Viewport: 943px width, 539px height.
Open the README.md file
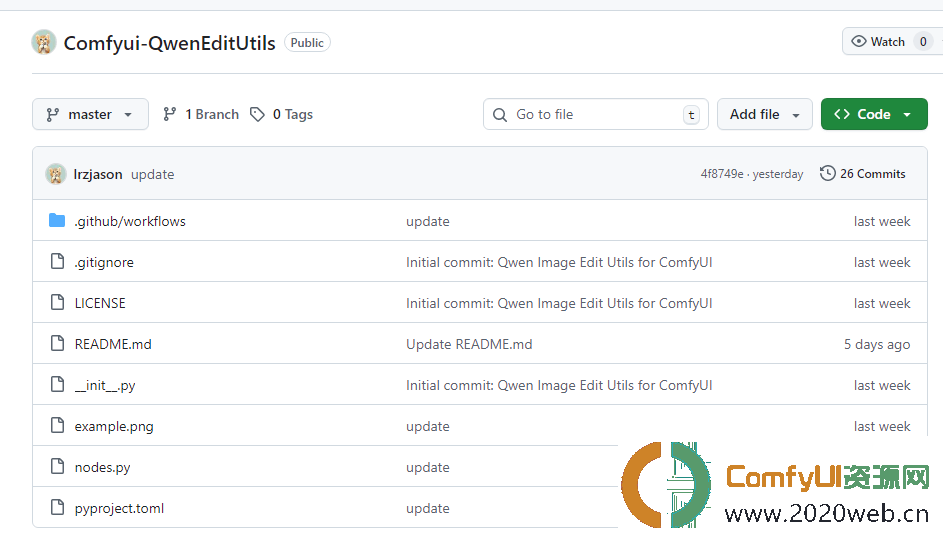(x=113, y=344)
